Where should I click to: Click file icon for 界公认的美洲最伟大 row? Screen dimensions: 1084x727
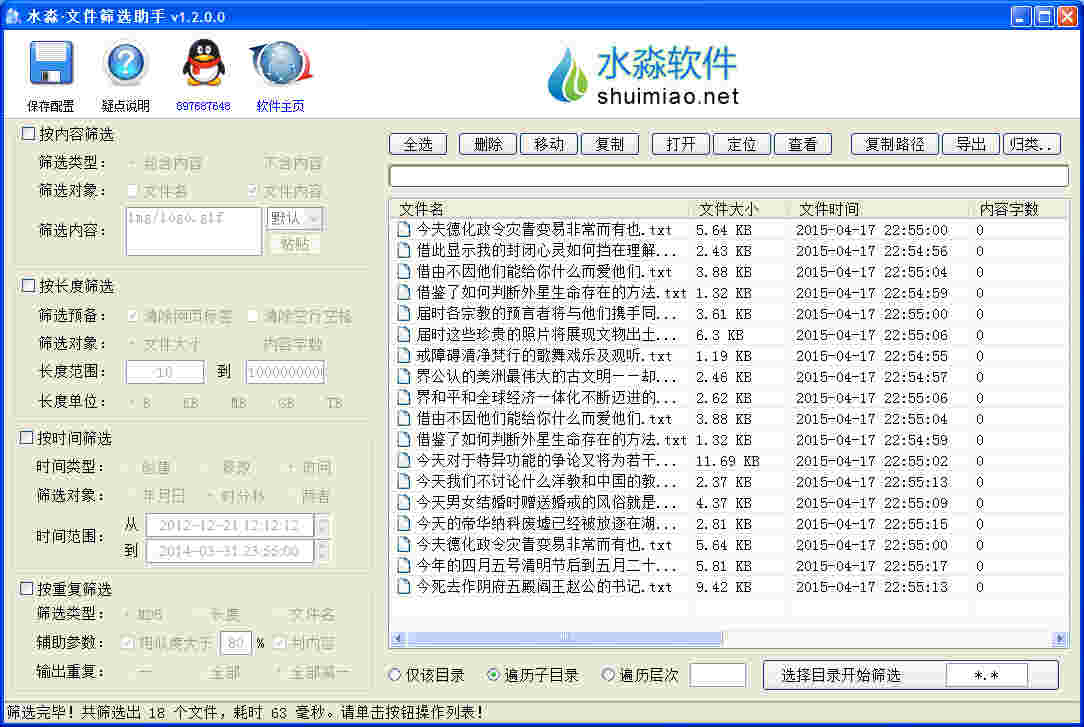point(404,377)
